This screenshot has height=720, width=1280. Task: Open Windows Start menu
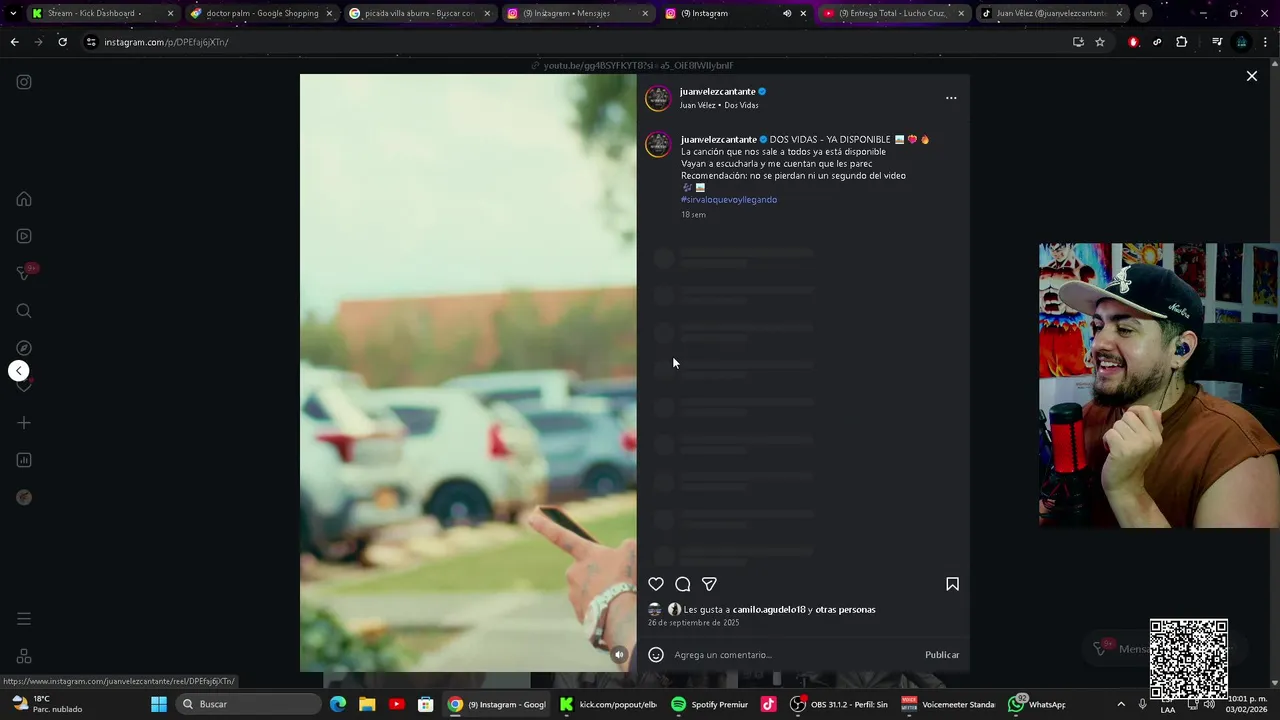pos(159,704)
